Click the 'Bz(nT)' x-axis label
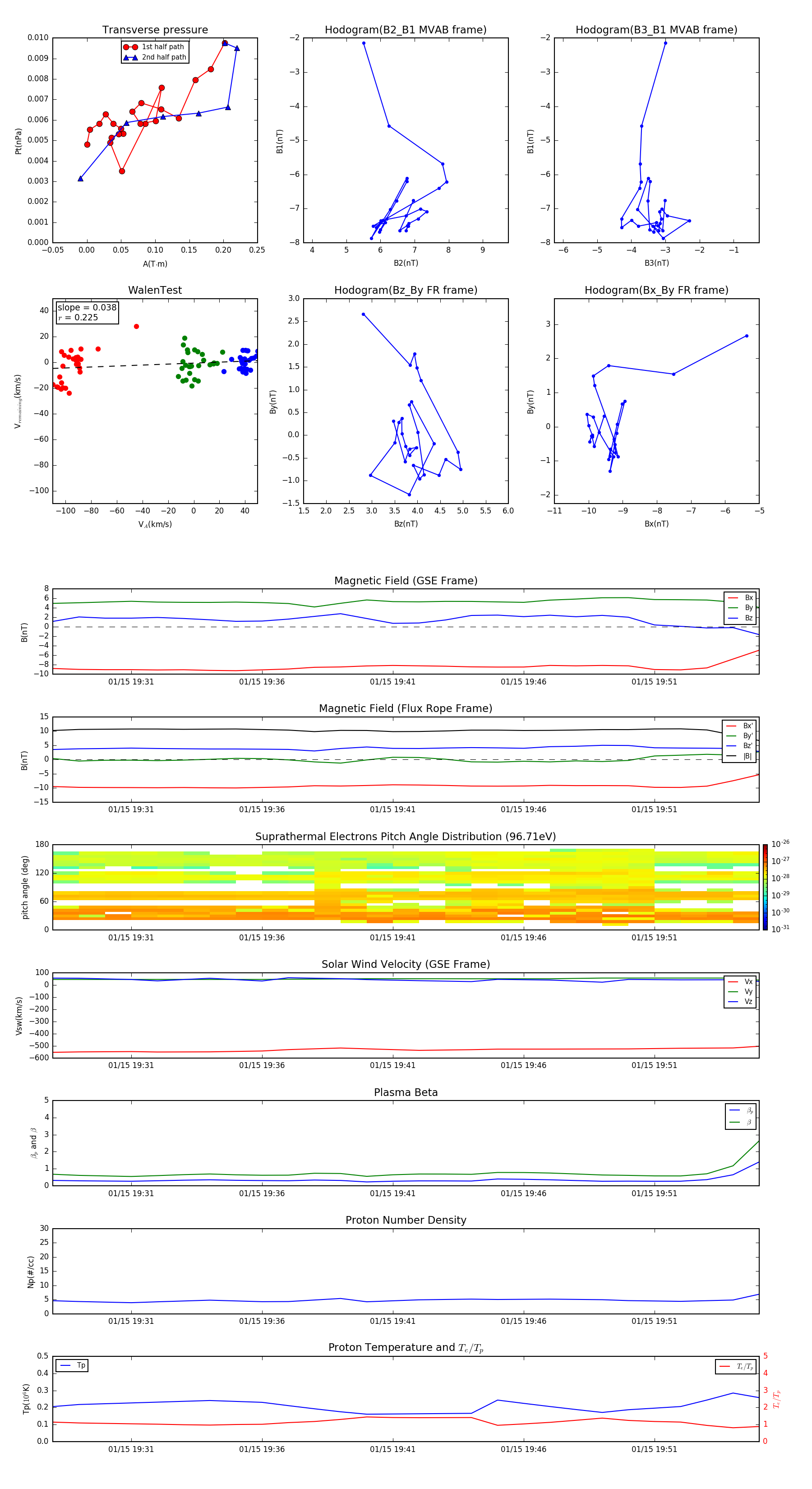 [406, 524]
